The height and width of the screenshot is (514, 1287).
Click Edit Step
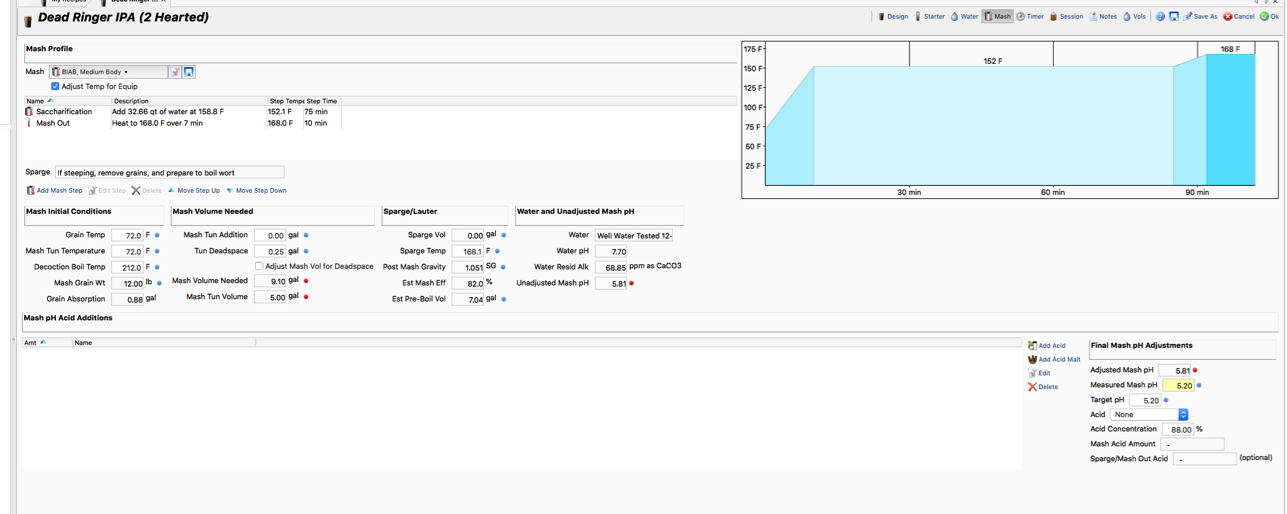(107, 190)
